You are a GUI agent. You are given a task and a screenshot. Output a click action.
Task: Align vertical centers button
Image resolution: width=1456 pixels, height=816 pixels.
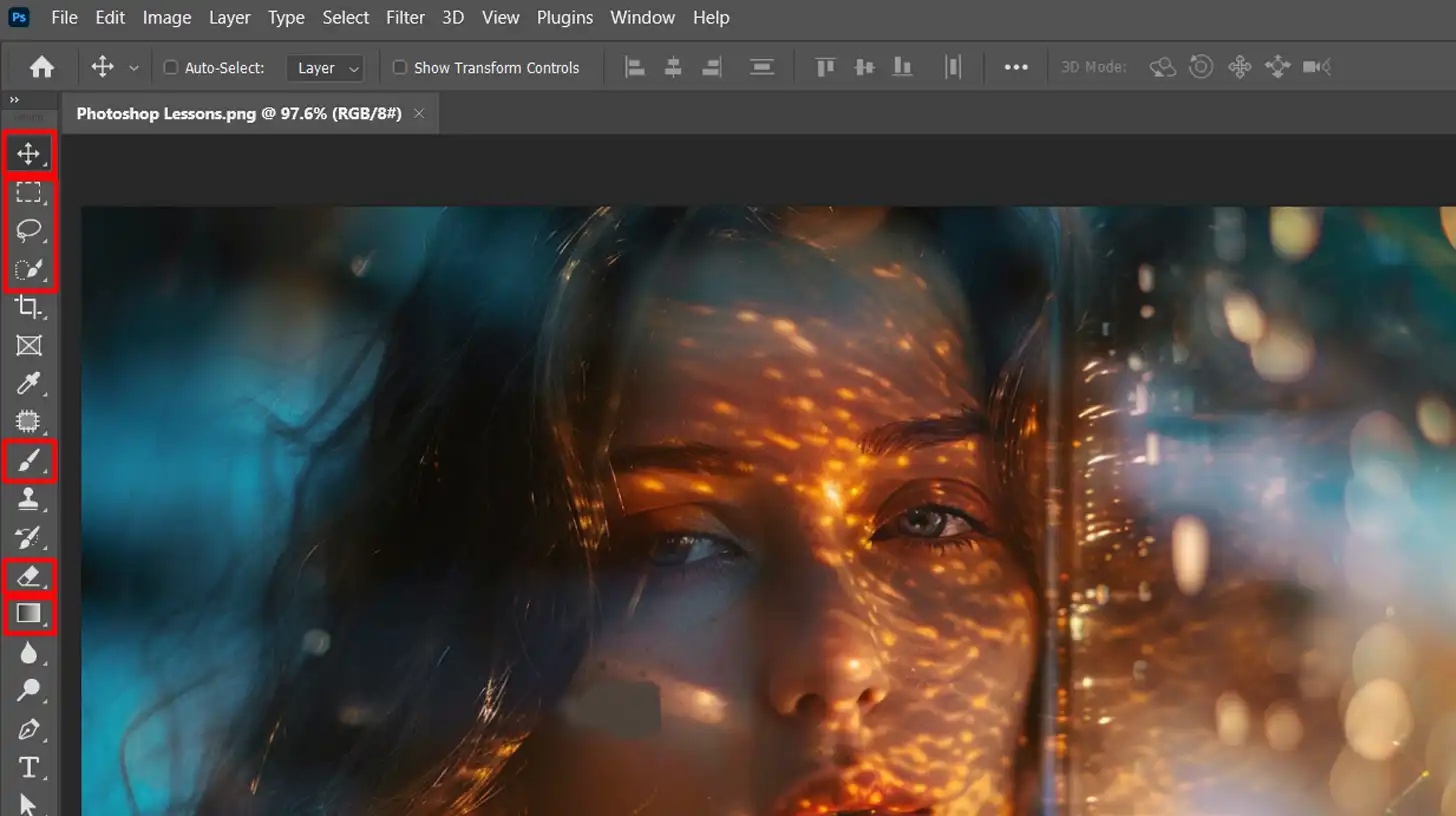point(864,67)
